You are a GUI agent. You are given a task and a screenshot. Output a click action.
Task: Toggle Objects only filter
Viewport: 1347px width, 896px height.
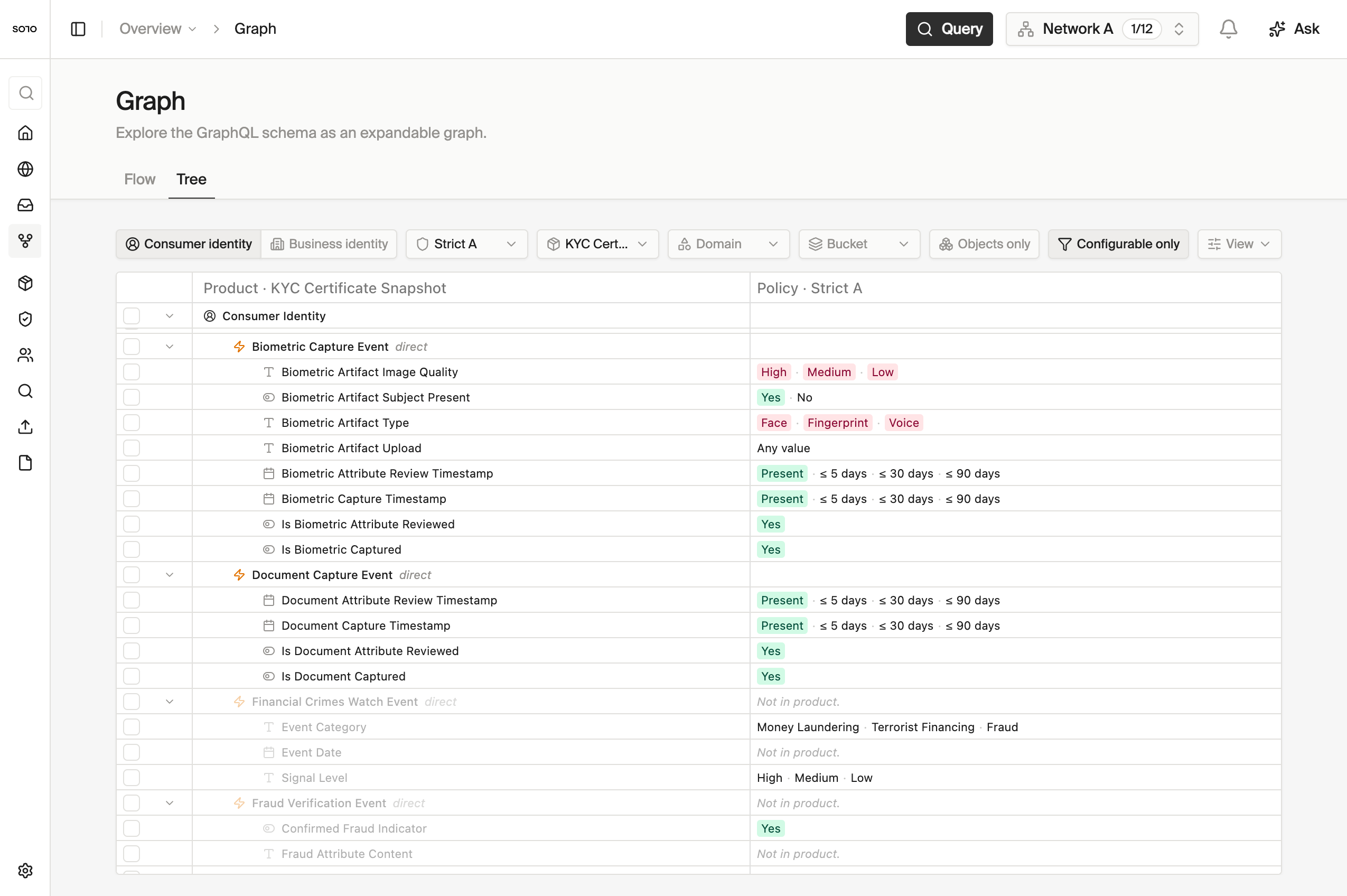(x=984, y=244)
